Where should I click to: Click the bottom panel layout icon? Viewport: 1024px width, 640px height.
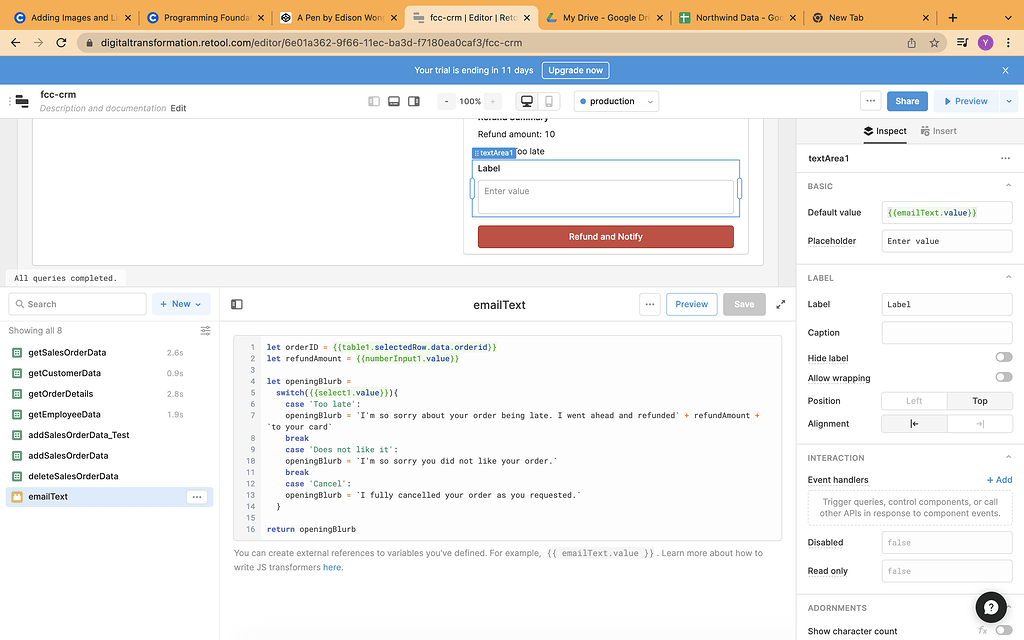[394, 101]
